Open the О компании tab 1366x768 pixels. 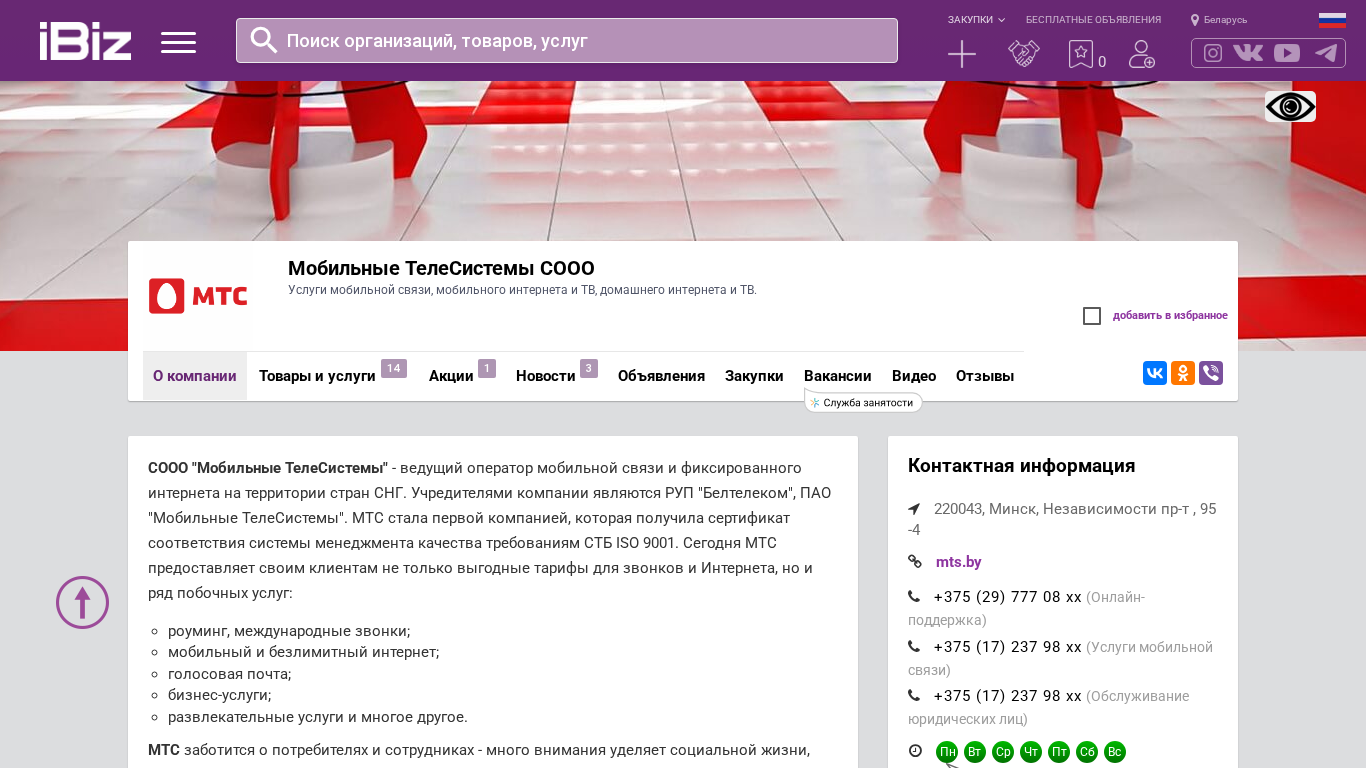pyautogui.click(x=195, y=376)
